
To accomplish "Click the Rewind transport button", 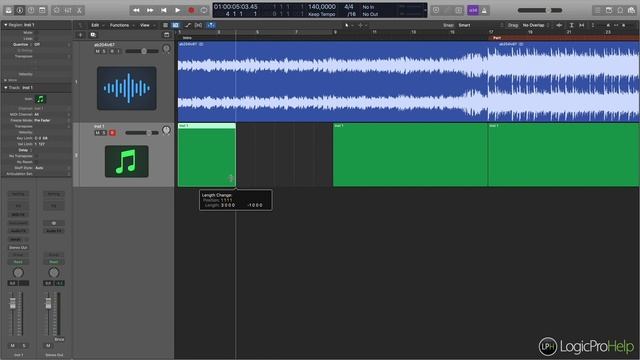I will [136, 10].
